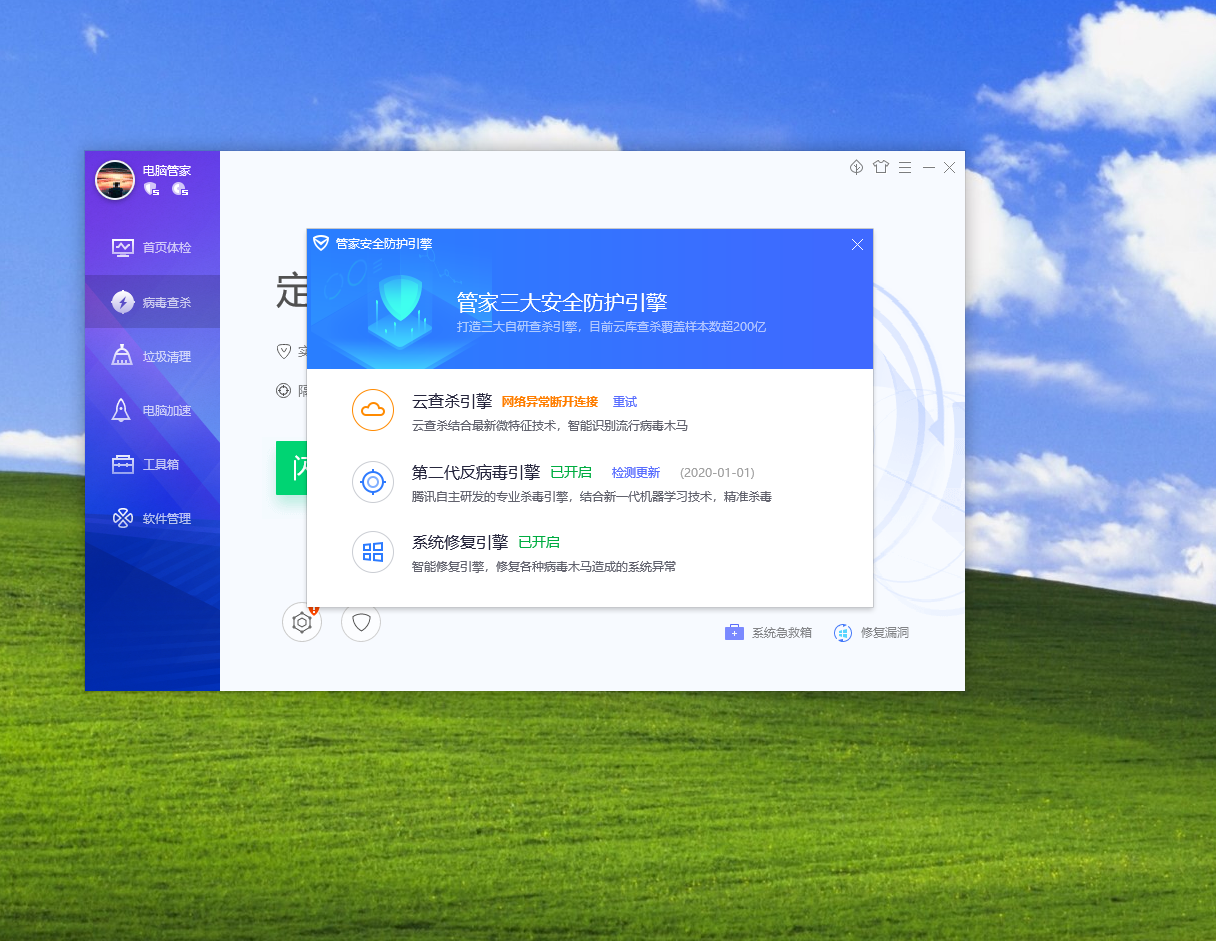Click the 系统修复引擎 title
The image size is (1216, 941).
460,543
